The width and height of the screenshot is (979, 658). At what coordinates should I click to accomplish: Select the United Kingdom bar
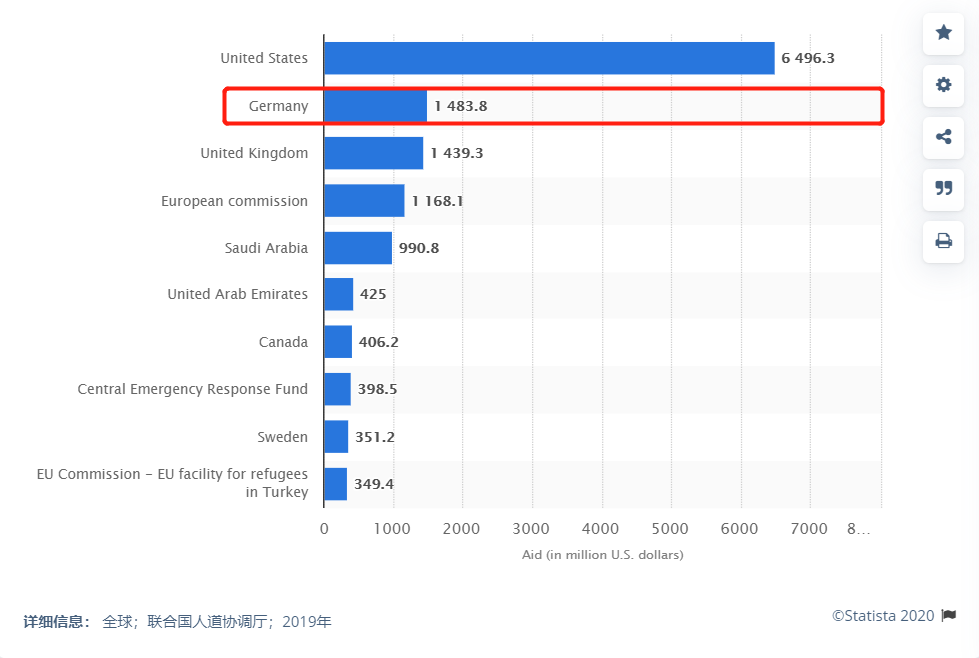[373, 153]
